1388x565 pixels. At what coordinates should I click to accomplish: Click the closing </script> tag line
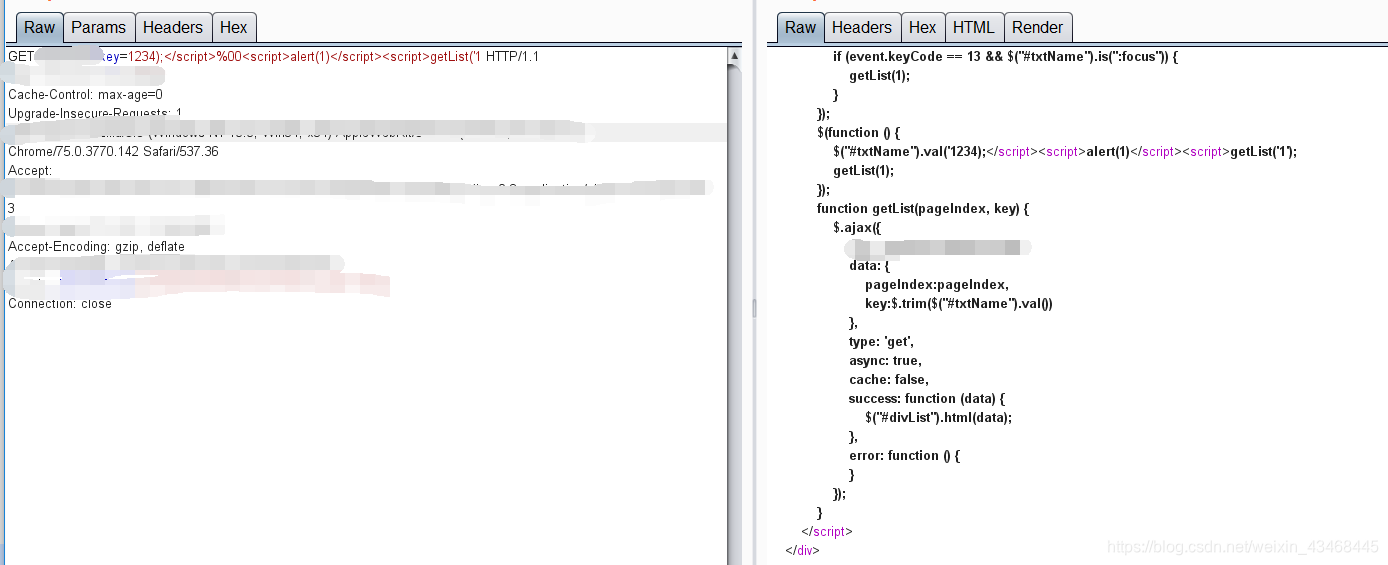pyautogui.click(x=827, y=532)
